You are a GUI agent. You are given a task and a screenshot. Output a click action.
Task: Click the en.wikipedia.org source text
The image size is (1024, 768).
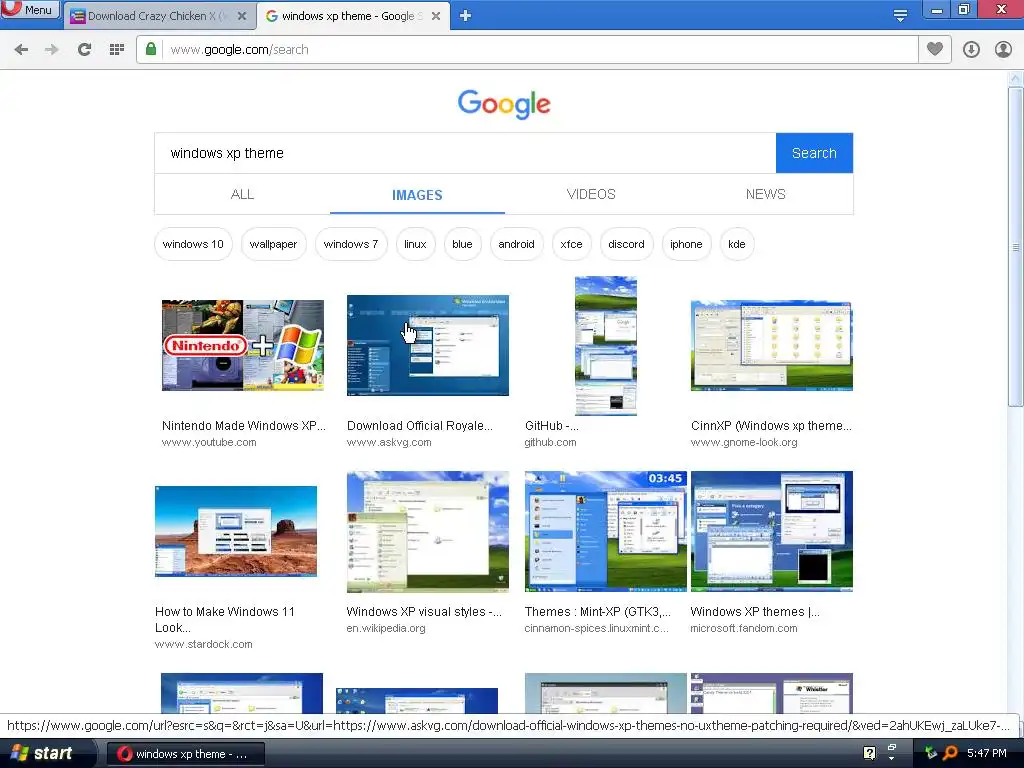tap(386, 628)
